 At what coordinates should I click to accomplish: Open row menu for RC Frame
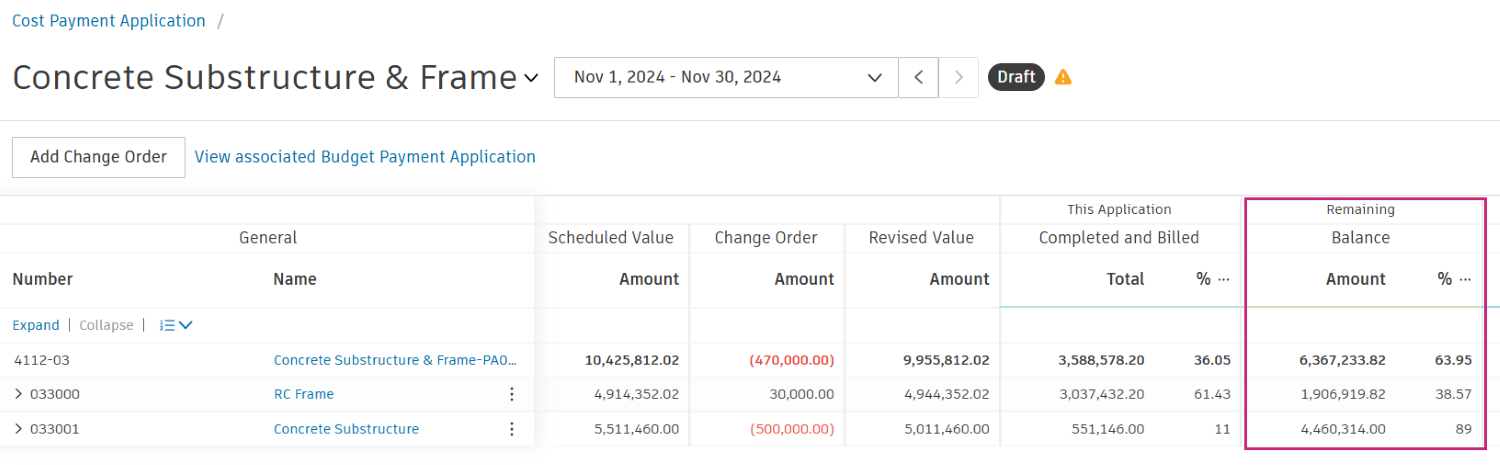[x=512, y=394]
